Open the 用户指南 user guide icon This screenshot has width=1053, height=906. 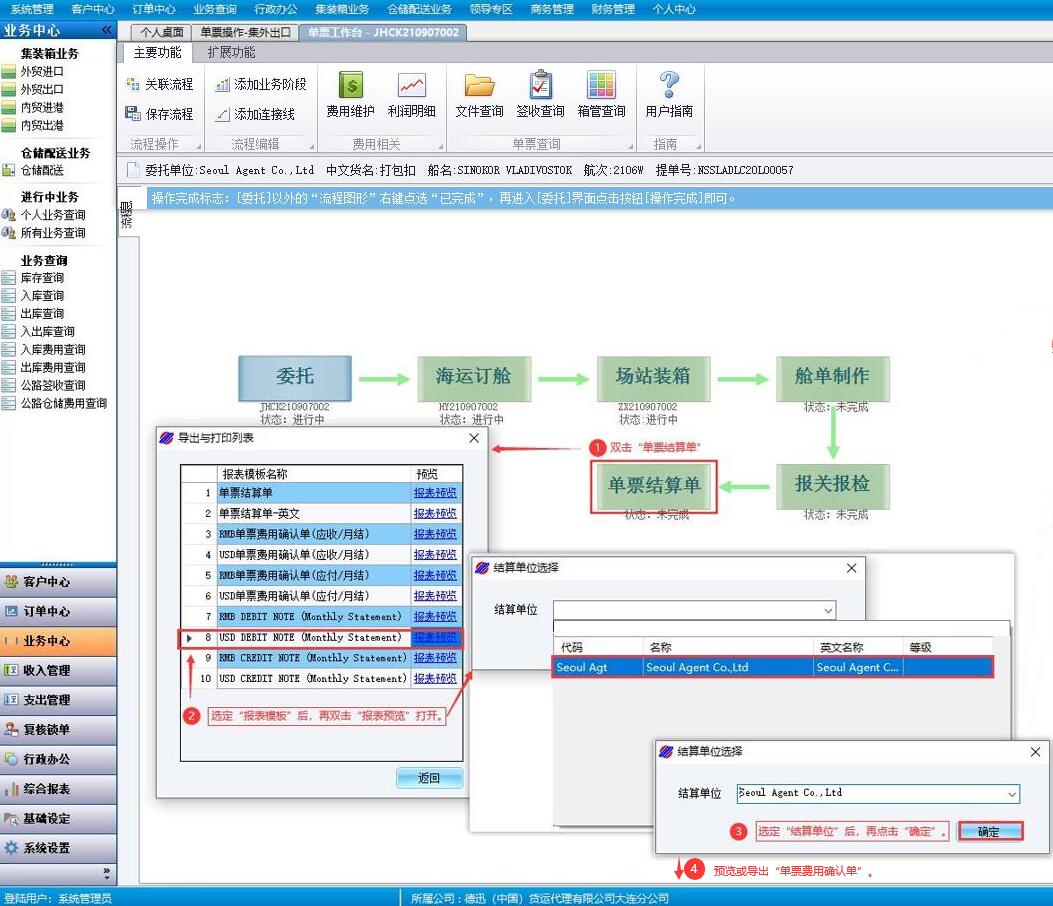[x=669, y=96]
